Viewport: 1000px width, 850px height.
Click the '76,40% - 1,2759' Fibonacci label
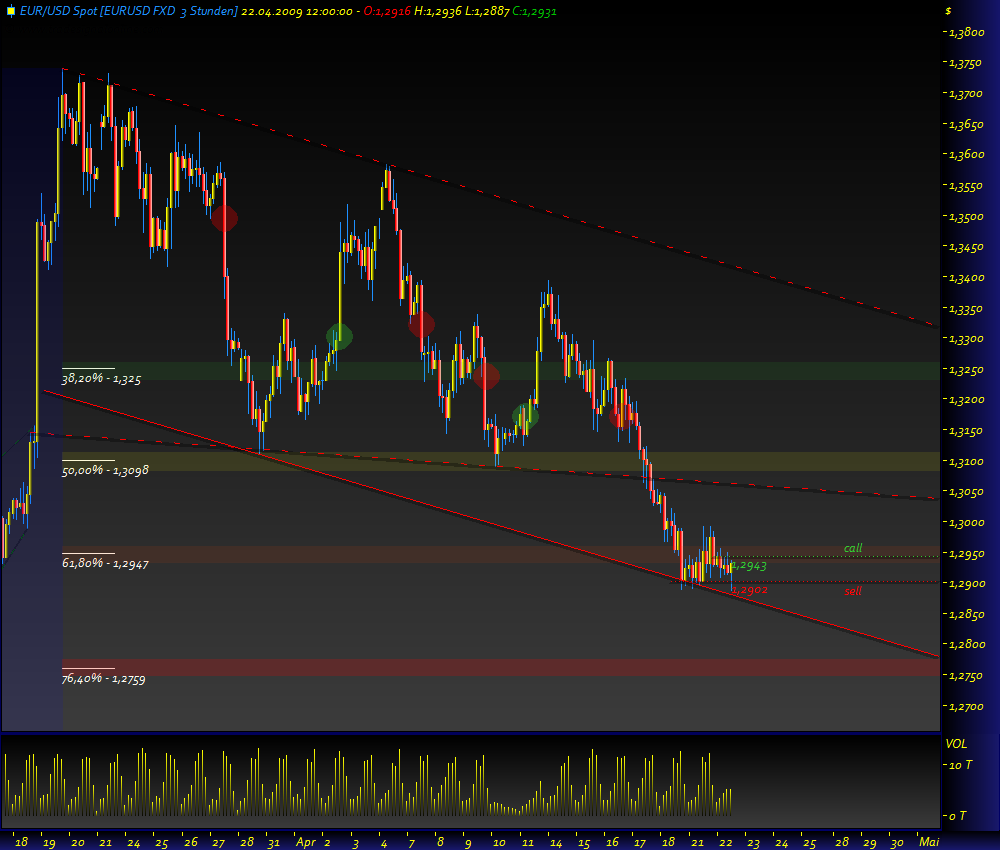point(103,679)
